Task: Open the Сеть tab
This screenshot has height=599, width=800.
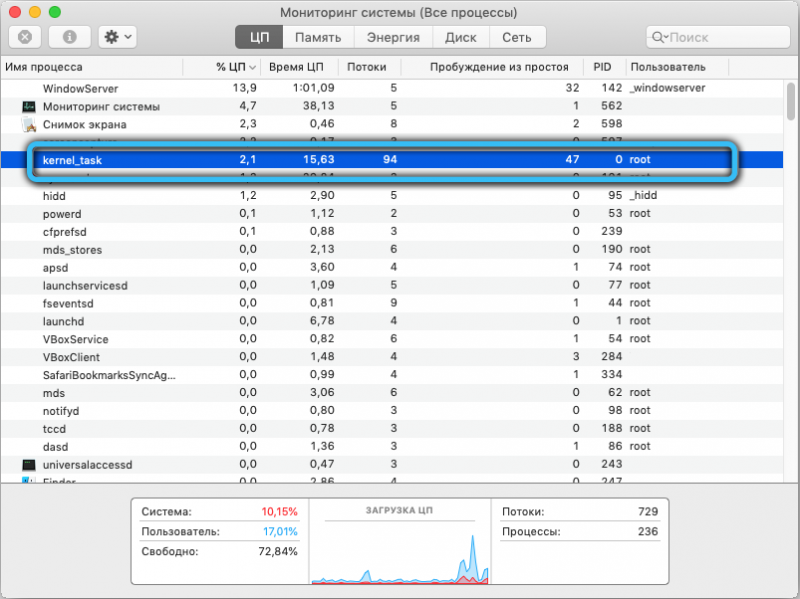Action: pyautogui.click(x=517, y=37)
